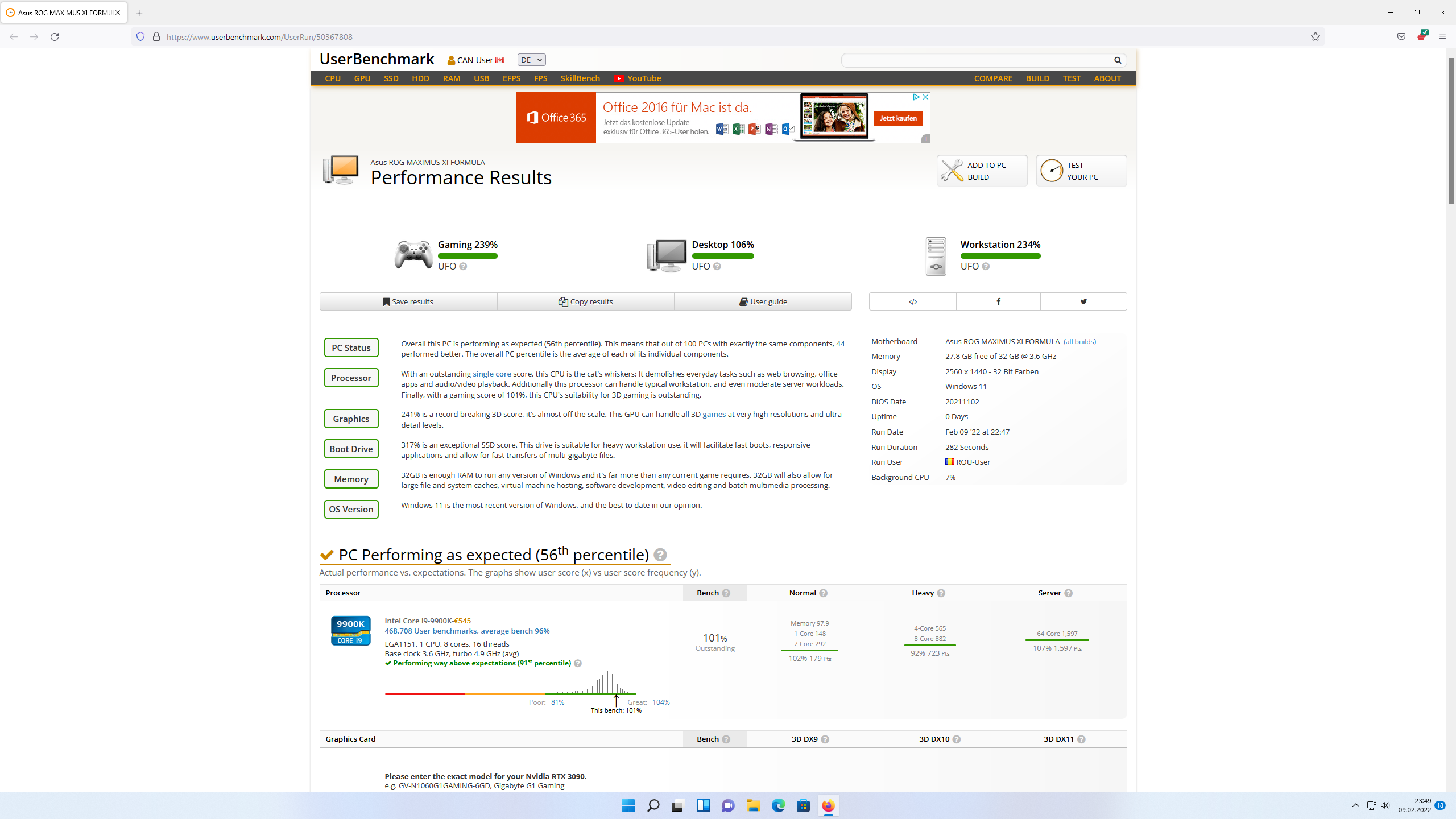
Task: Click the Boot Drive section button
Action: point(351,449)
